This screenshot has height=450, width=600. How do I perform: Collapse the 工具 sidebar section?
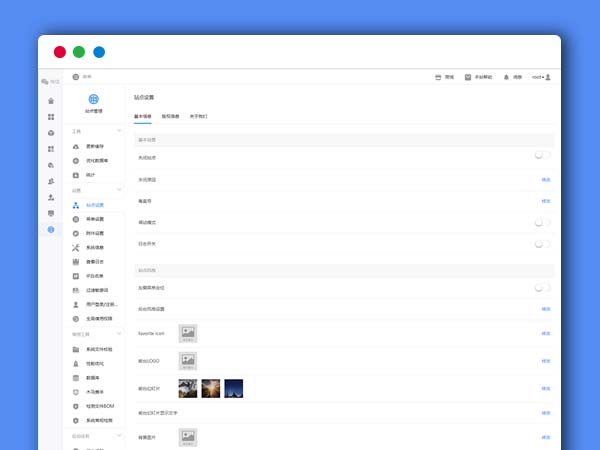click(x=118, y=131)
